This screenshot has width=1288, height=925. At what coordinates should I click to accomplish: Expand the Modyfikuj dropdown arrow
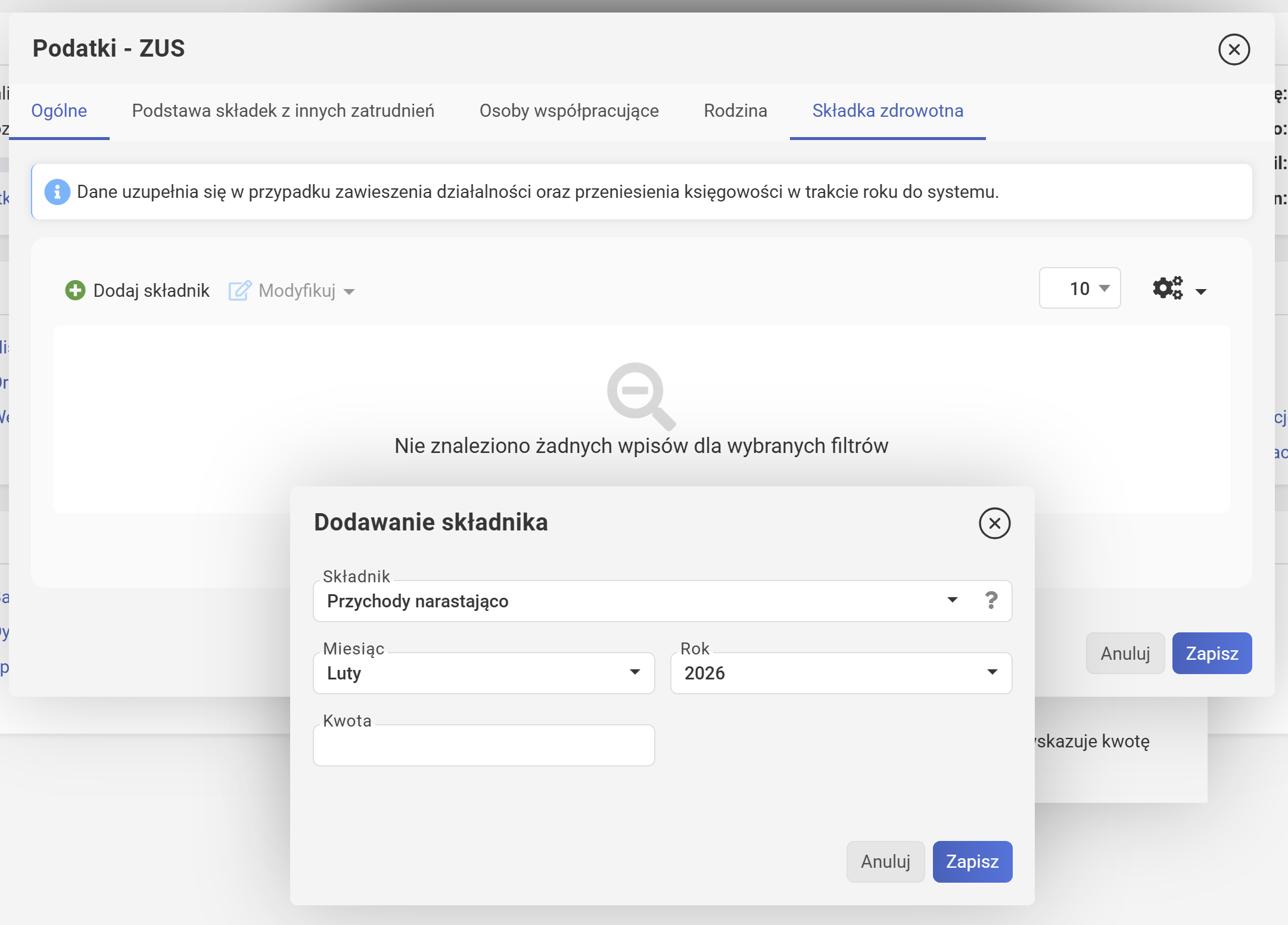(x=350, y=291)
